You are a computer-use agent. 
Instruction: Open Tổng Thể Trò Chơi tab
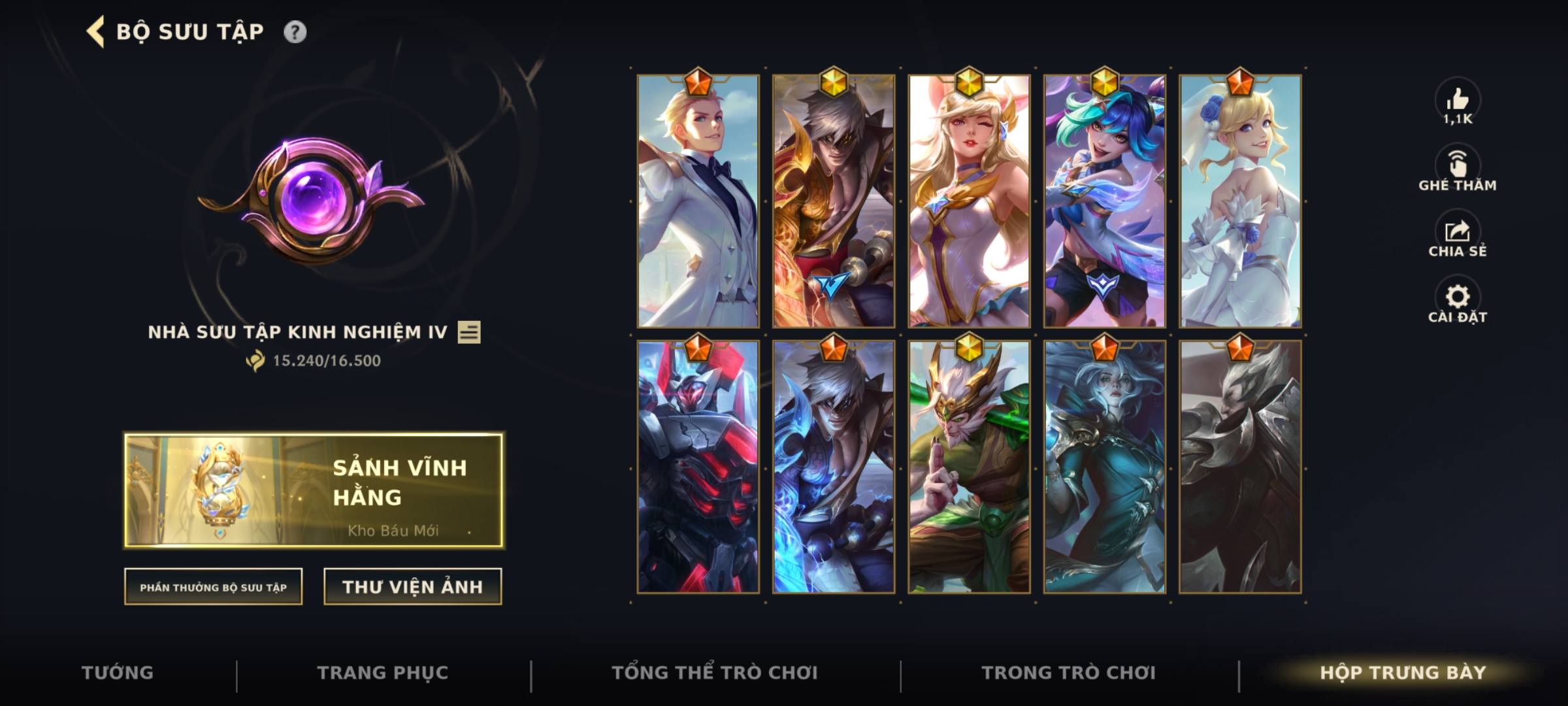coord(715,673)
